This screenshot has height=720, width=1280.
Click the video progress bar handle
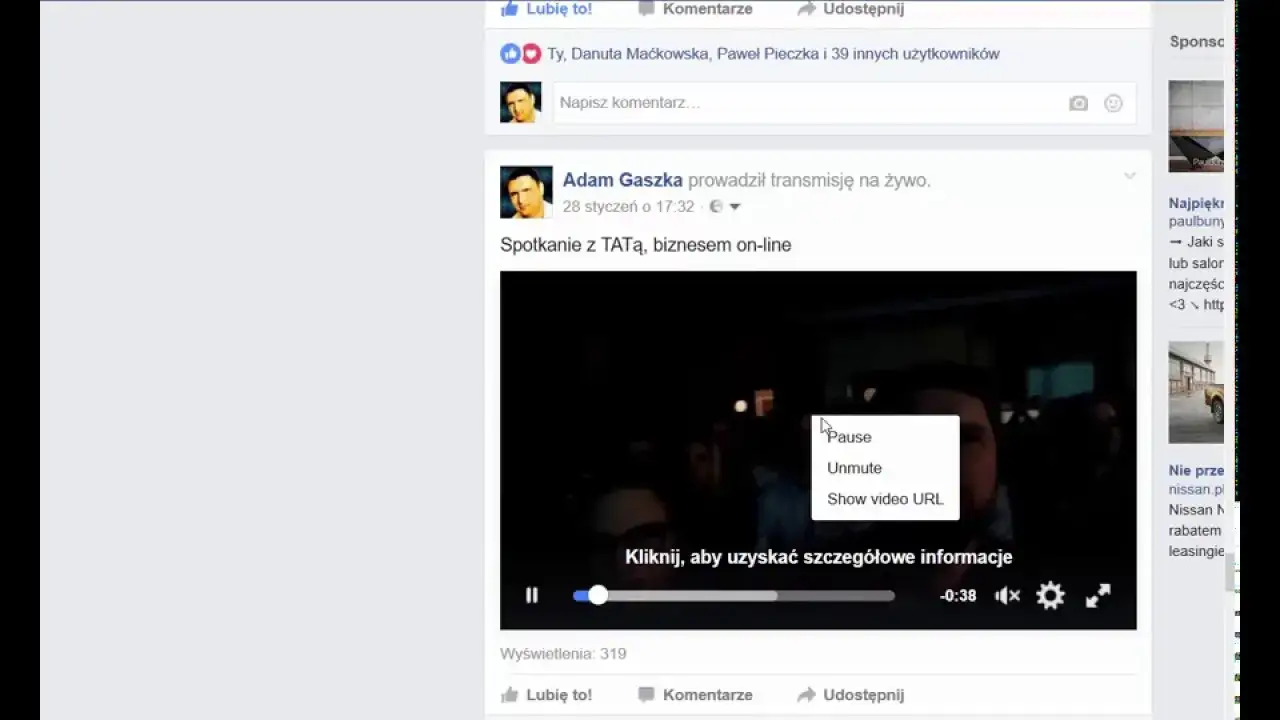[x=598, y=595]
